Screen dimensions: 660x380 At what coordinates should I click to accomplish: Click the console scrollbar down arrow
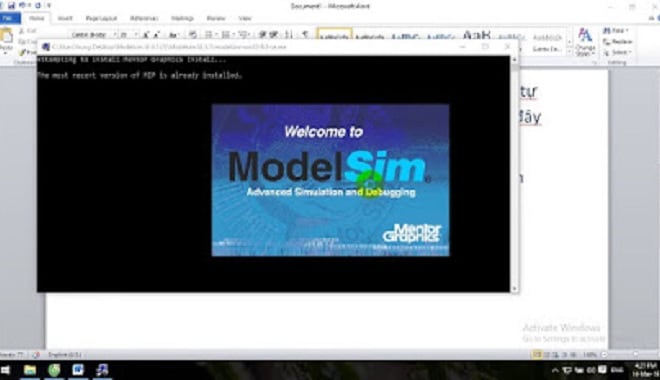coord(514,289)
